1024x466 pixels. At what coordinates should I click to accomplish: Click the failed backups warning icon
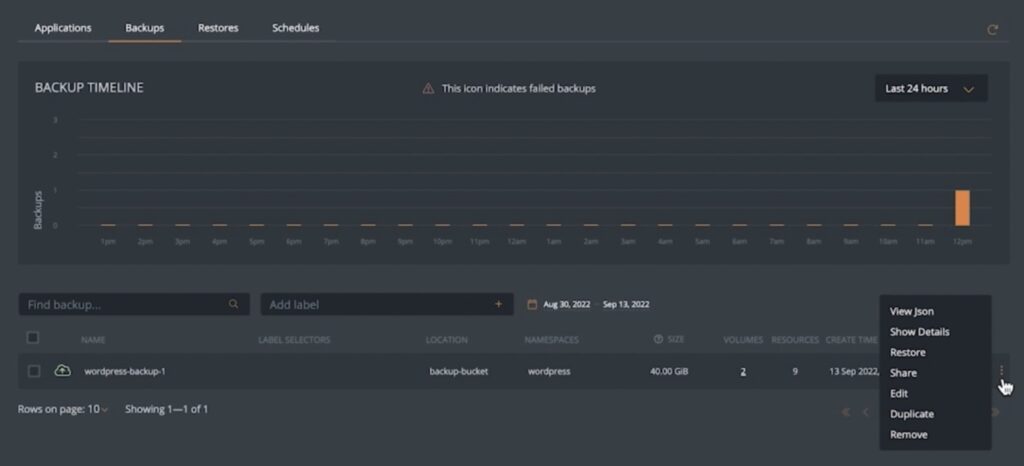click(x=428, y=88)
